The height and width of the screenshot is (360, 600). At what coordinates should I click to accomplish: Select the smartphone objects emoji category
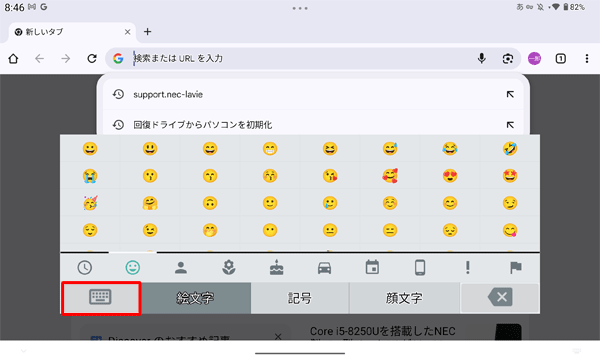click(x=420, y=267)
